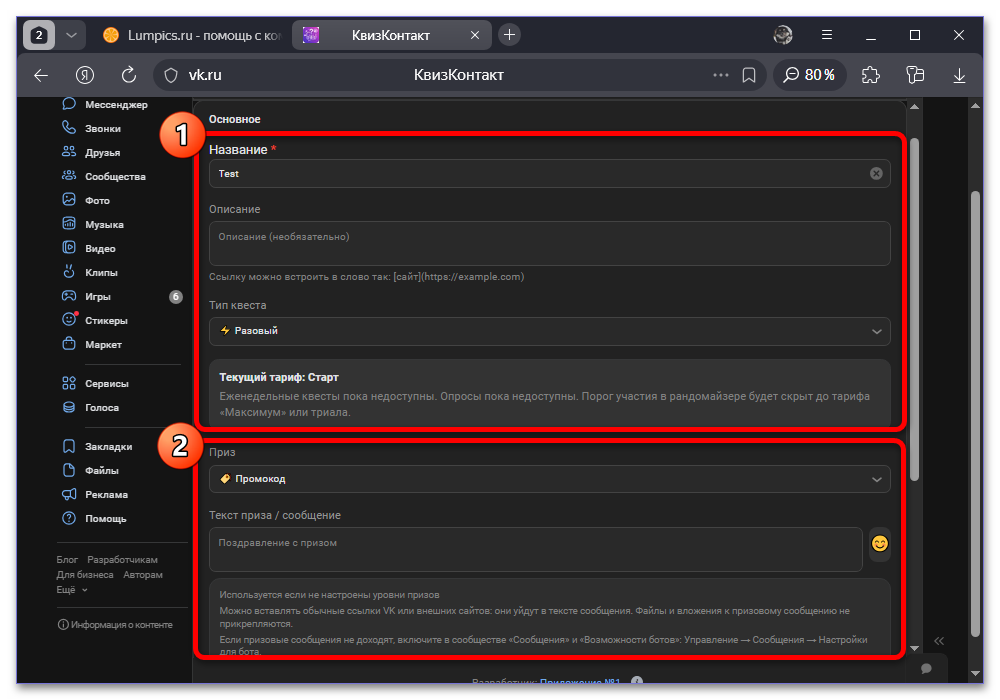Open the page zoom 80% control
This screenshot has height=700, width=1000.
809,75
